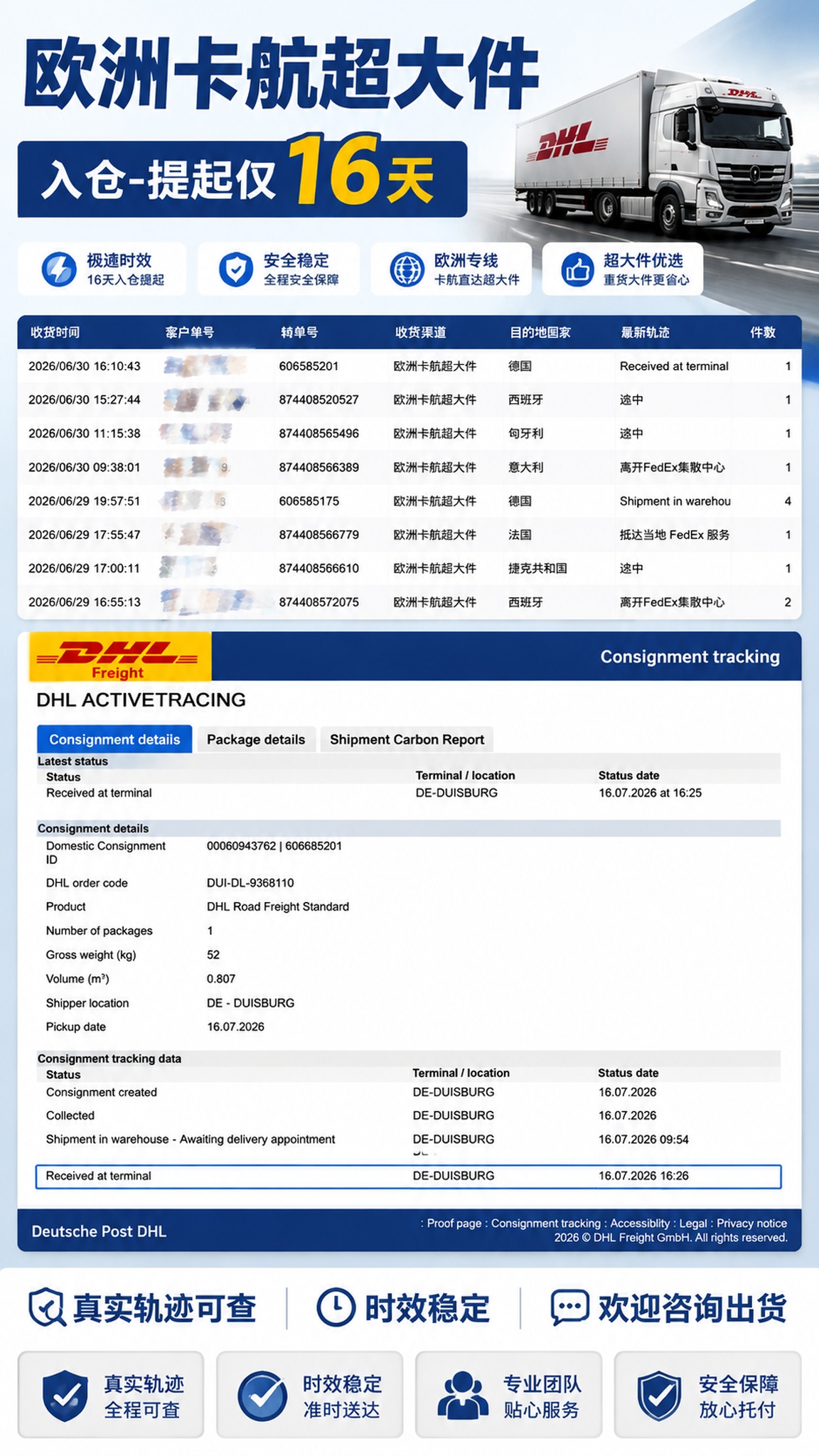Click the 客户单号 column header
Image resolution: width=819 pixels, height=1456 pixels.
189,332
